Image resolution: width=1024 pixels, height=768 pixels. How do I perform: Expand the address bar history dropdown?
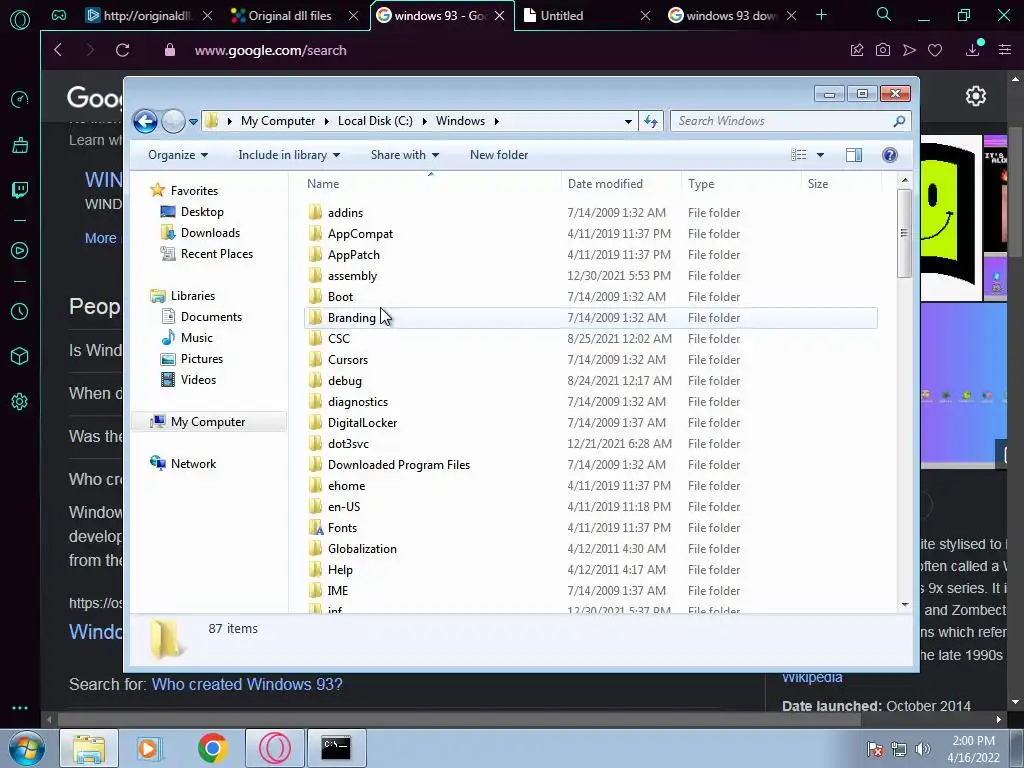[x=628, y=121]
